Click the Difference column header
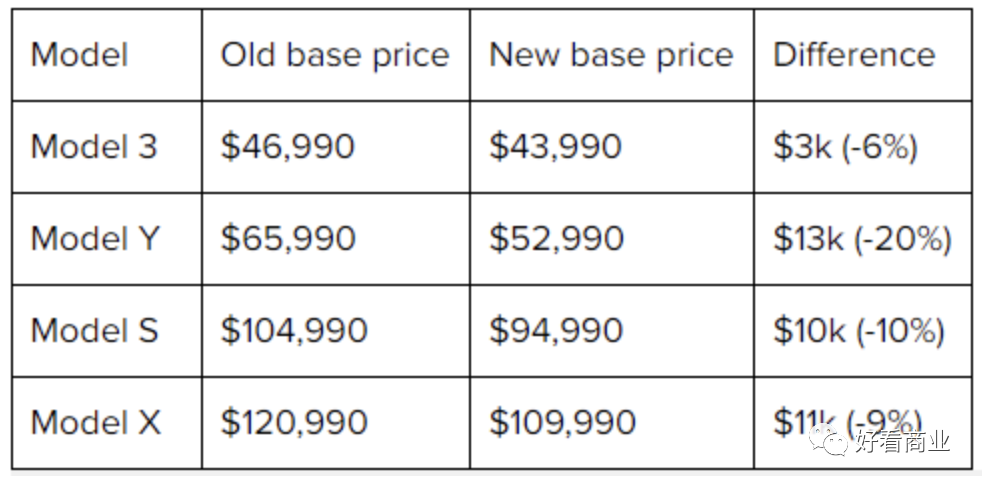Image resolution: width=982 pixels, height=484 pixels. click(854, 55)
